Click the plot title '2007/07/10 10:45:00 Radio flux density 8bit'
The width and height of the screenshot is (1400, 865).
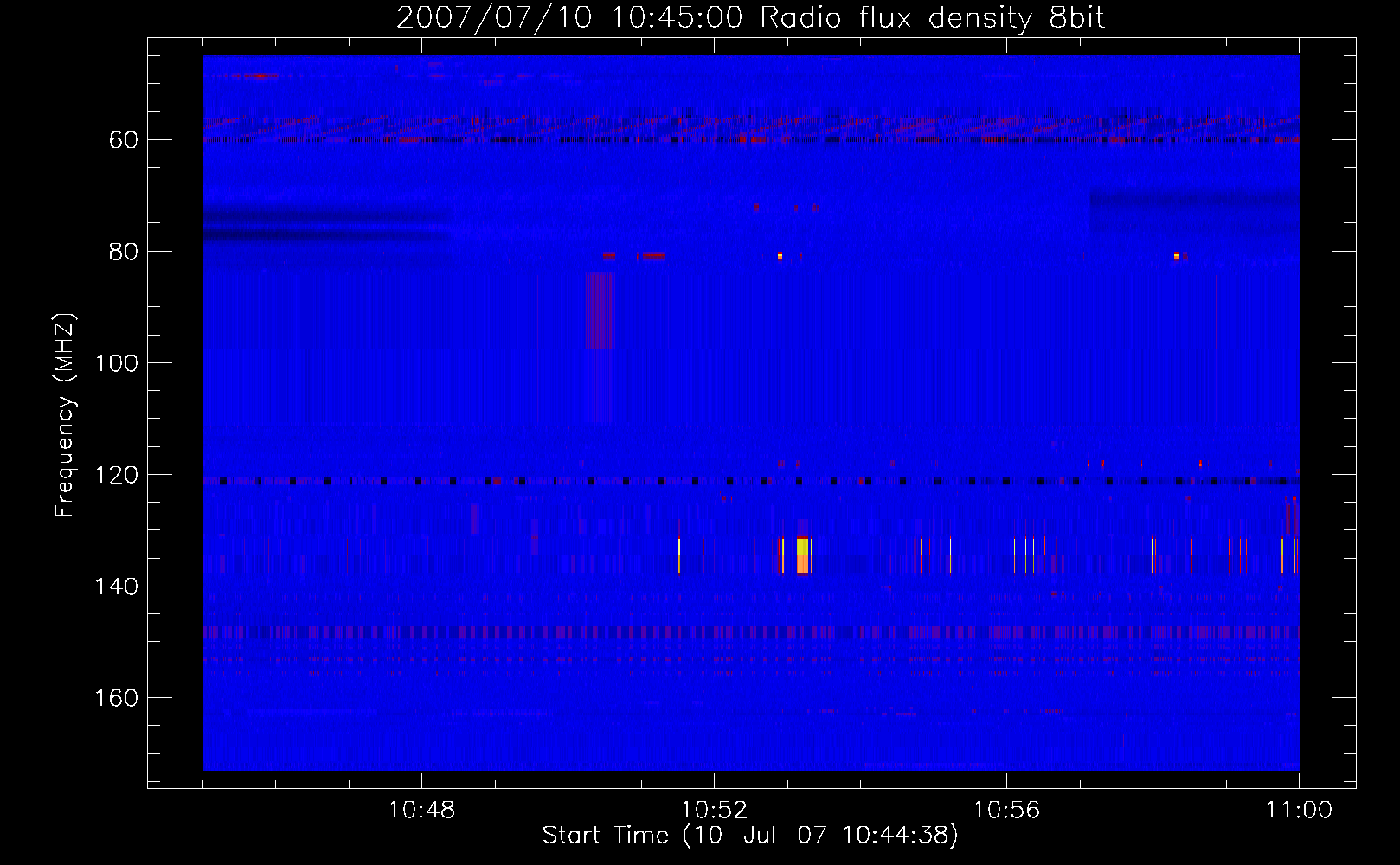click(750, 18)
